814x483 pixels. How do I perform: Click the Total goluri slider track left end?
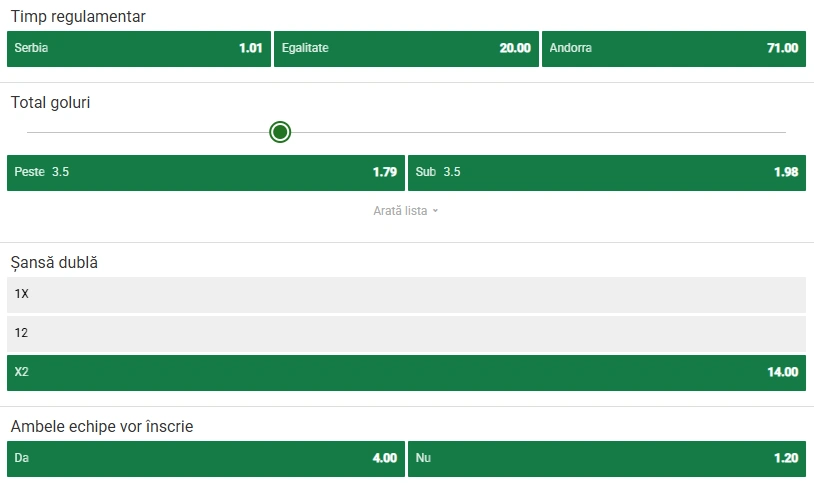[x=32, y=132]
